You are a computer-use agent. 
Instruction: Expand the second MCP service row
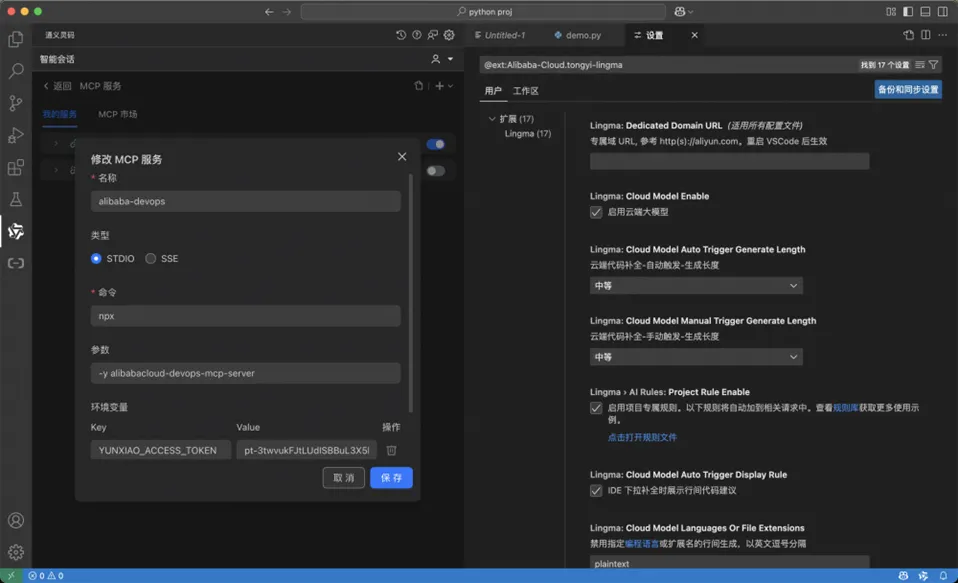click(56, 170)
